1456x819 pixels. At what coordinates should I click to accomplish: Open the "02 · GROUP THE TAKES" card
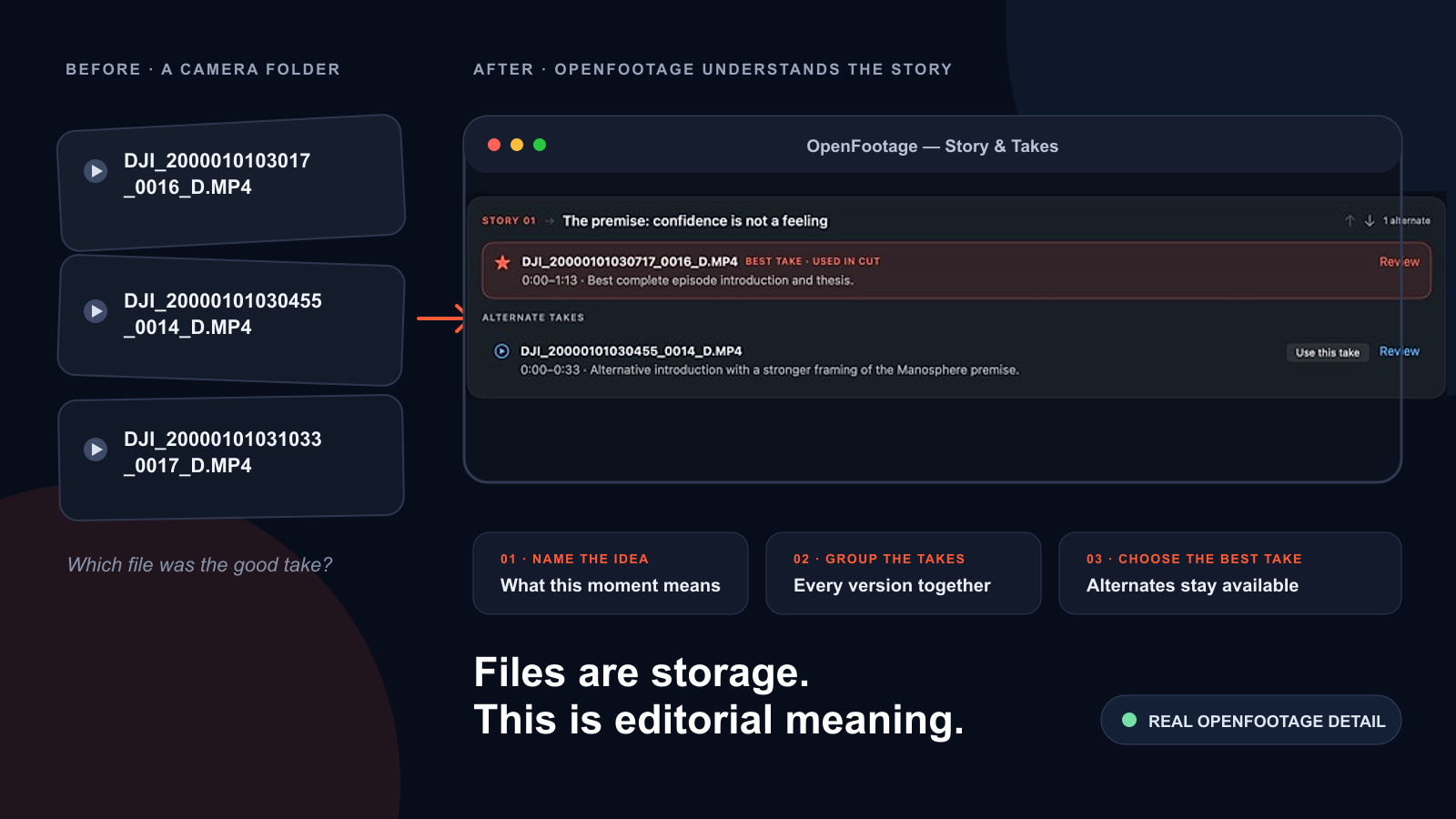tap(904, 573)
